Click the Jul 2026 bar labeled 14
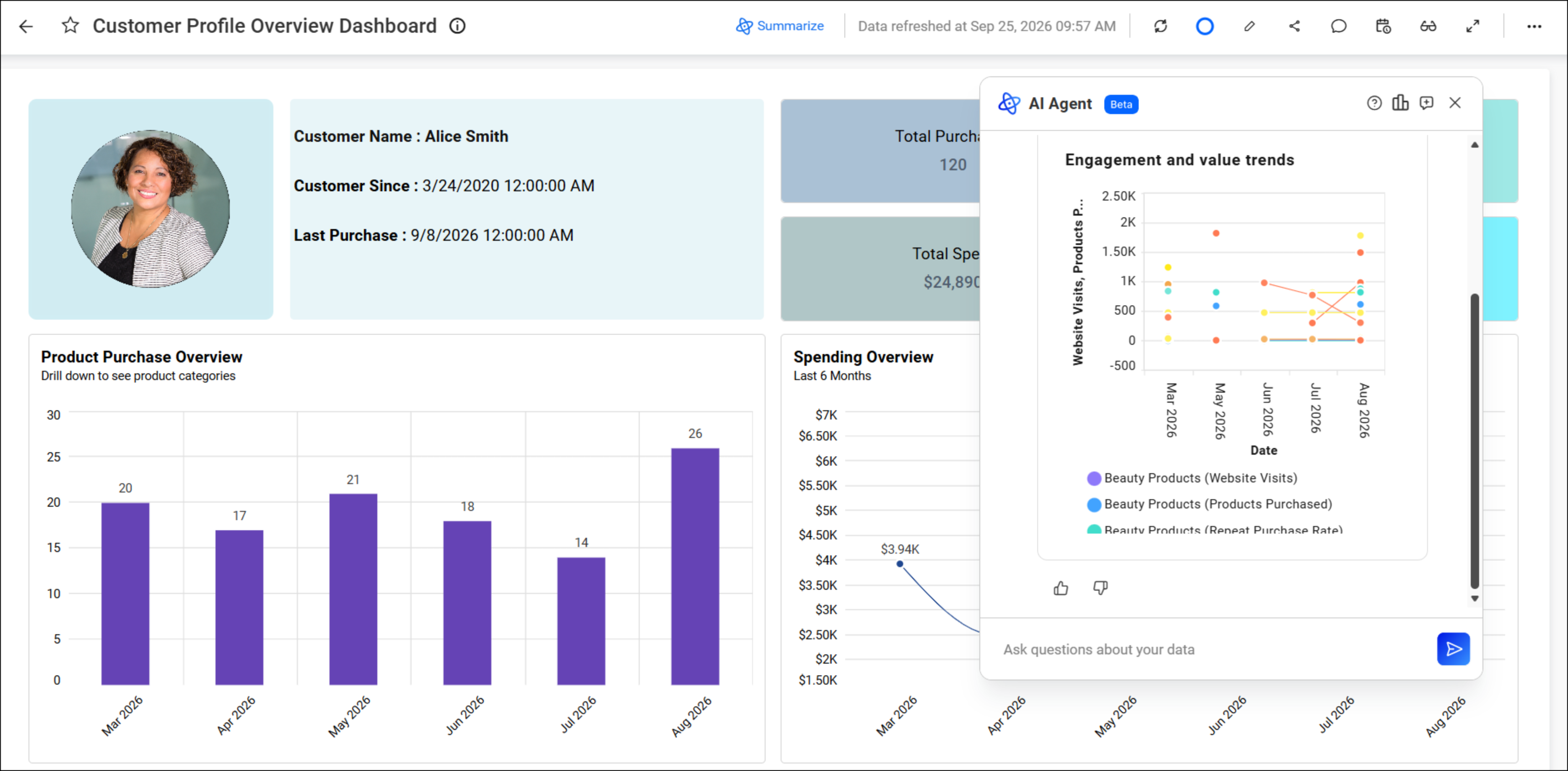Viewport: 1568px width, 771px height. click(x=581, y=620)
